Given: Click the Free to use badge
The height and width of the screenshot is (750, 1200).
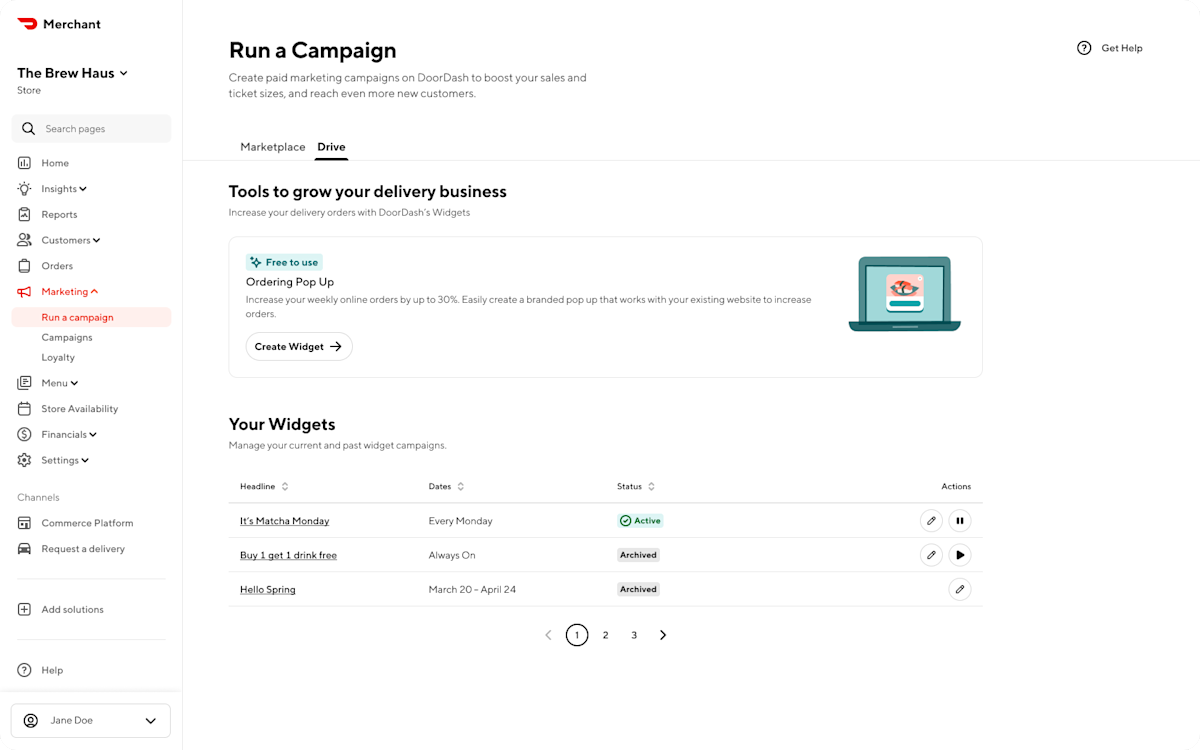Looking at the screenshot, I should (x=284, y=262).
